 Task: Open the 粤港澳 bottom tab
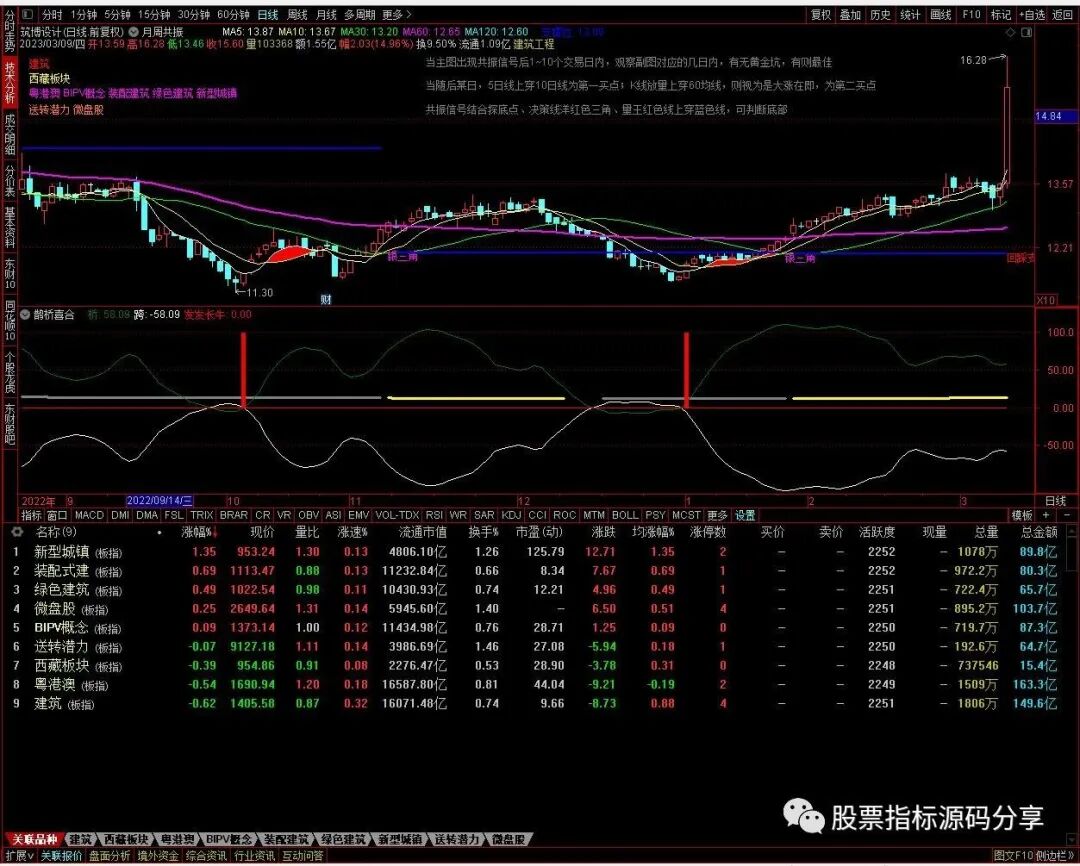178,839
